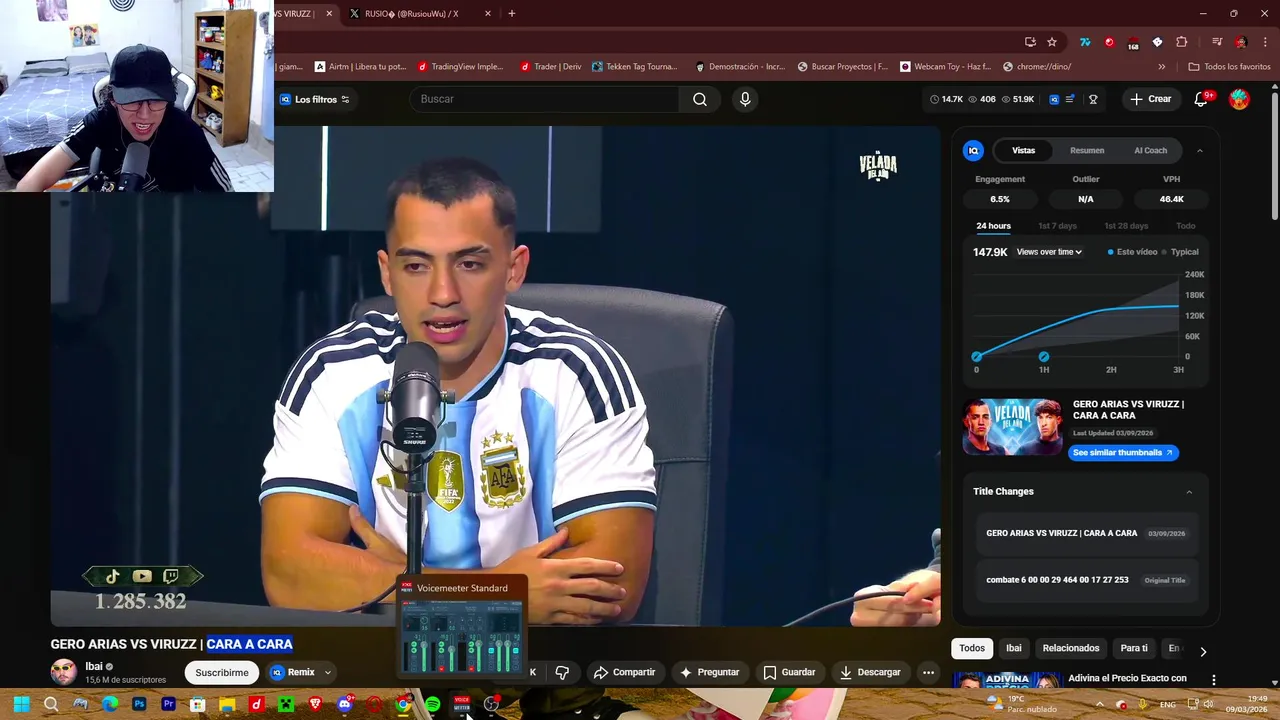
Task: Collapse the Title Changes section
Action: 1189,492
